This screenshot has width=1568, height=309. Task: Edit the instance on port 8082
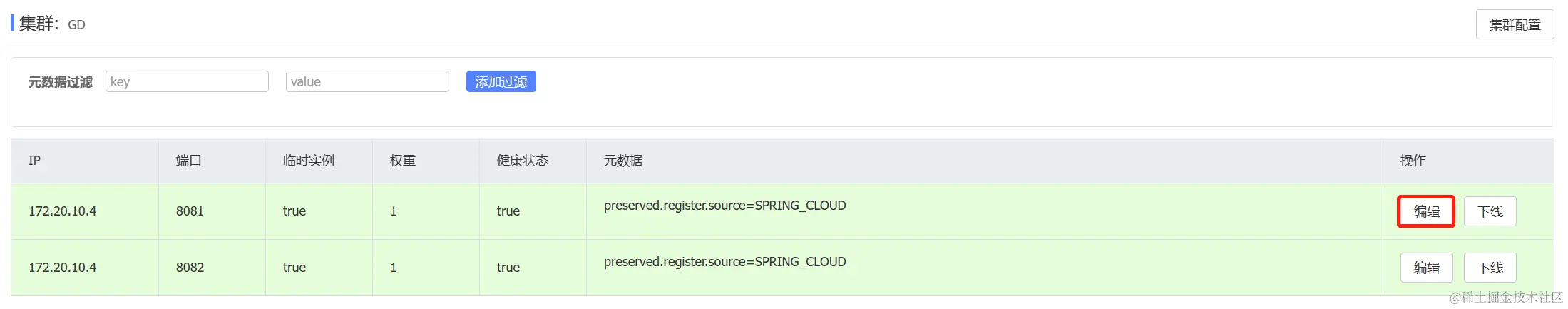coord(1426,268)
